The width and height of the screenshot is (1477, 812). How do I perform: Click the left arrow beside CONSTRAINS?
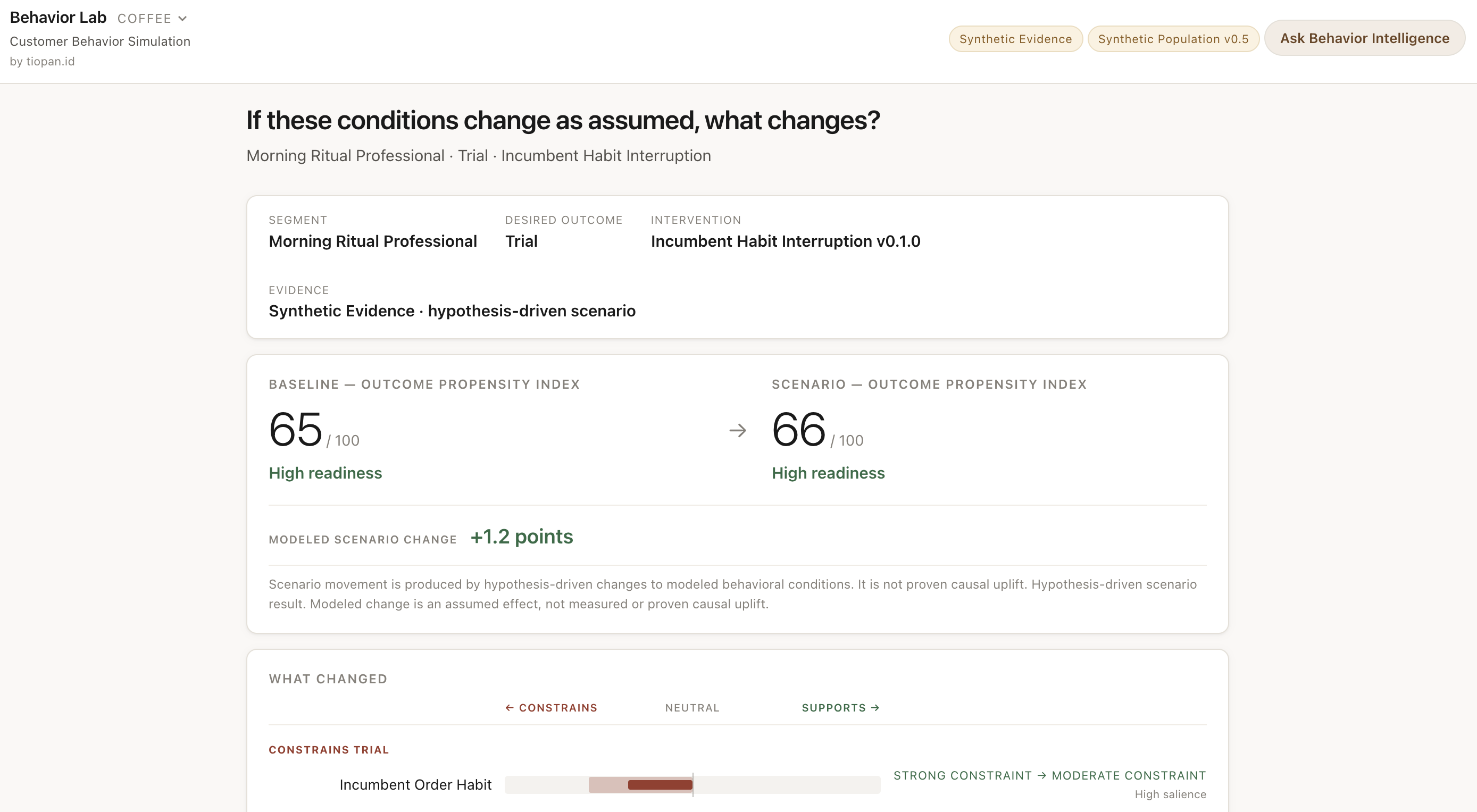[509, 708]
